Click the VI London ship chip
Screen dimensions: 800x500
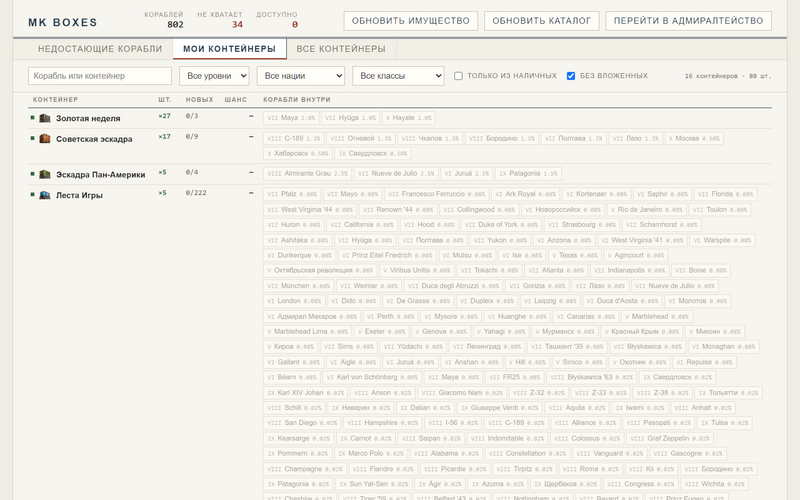(294, 301)
